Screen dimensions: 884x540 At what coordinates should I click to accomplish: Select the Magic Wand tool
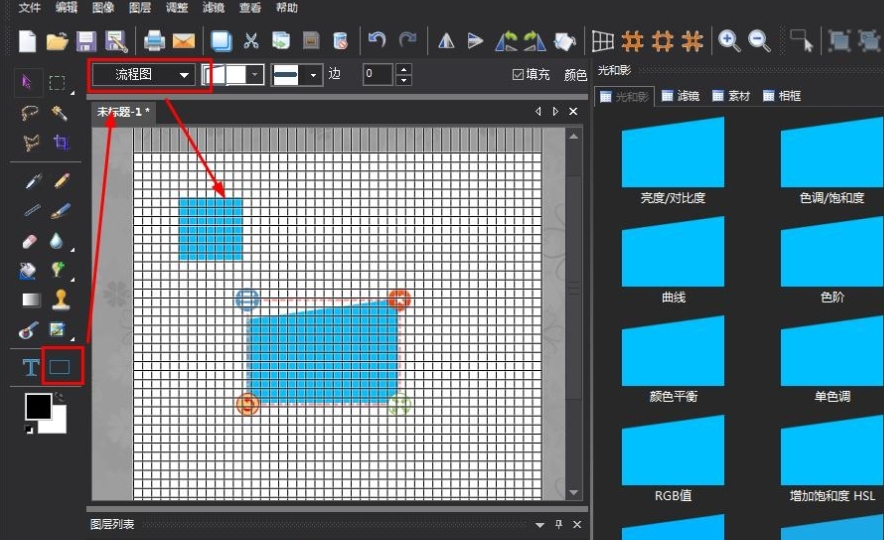point(59,113)
